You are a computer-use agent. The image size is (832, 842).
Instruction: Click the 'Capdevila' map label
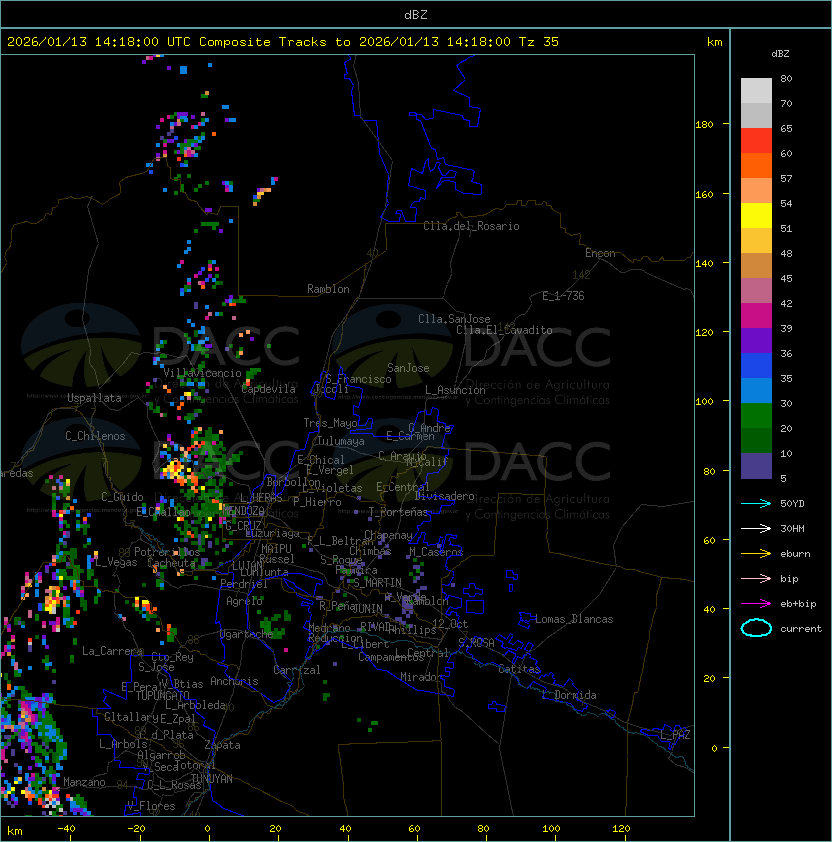tap(269, 389)
